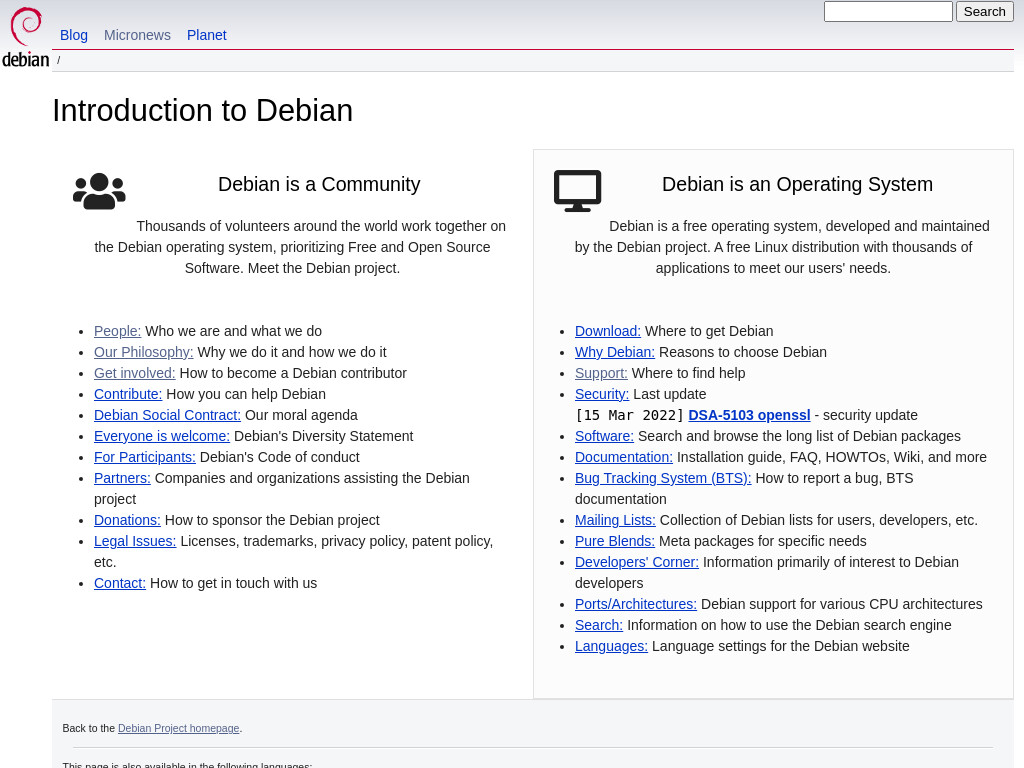
Task: Open the Blog navigation tab
Action: pyautogui.click(x=74, y=35)
